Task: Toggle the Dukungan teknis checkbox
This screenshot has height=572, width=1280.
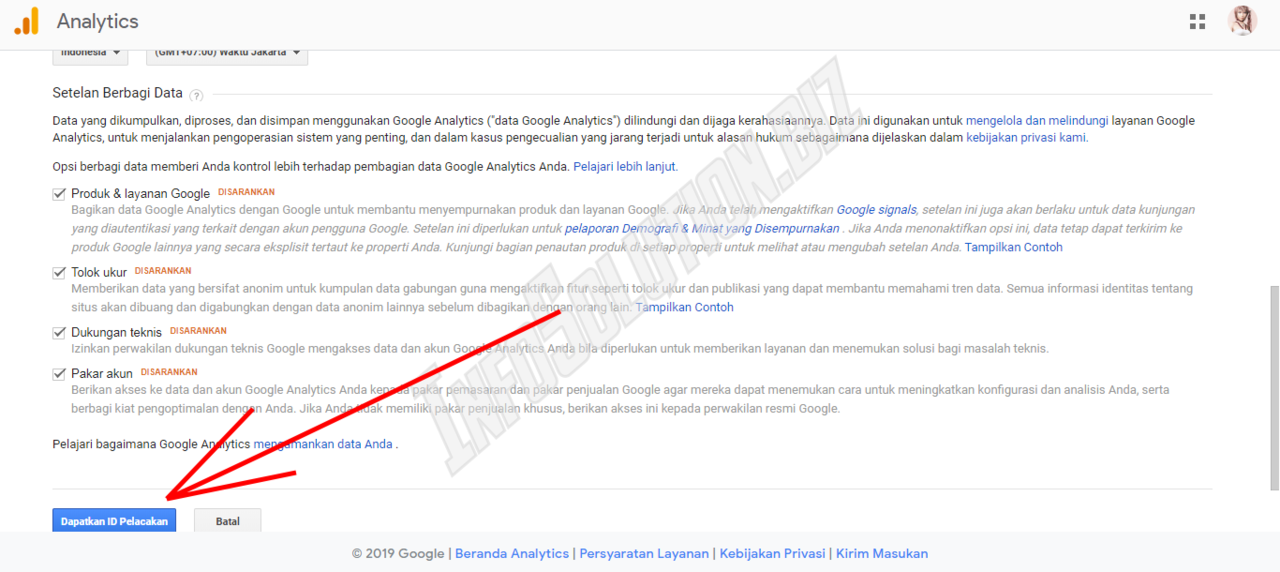Action: click(x=59, y=332)
